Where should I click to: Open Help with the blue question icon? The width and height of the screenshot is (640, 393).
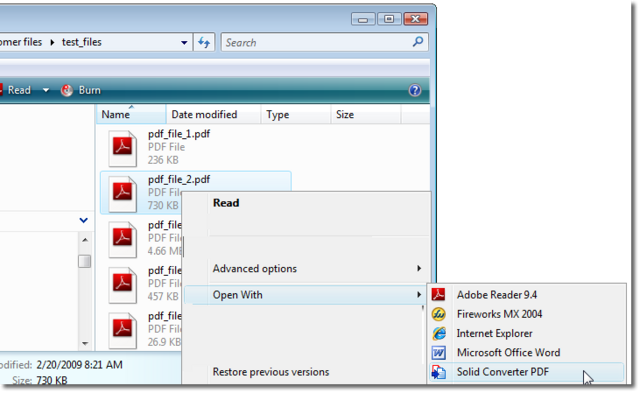[x=415, y=90]
